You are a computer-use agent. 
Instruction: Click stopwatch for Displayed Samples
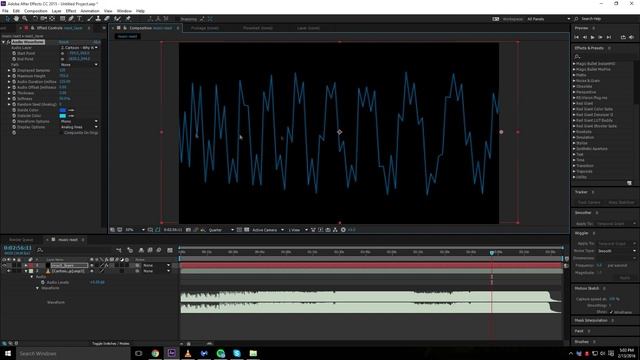click(14, 71)
